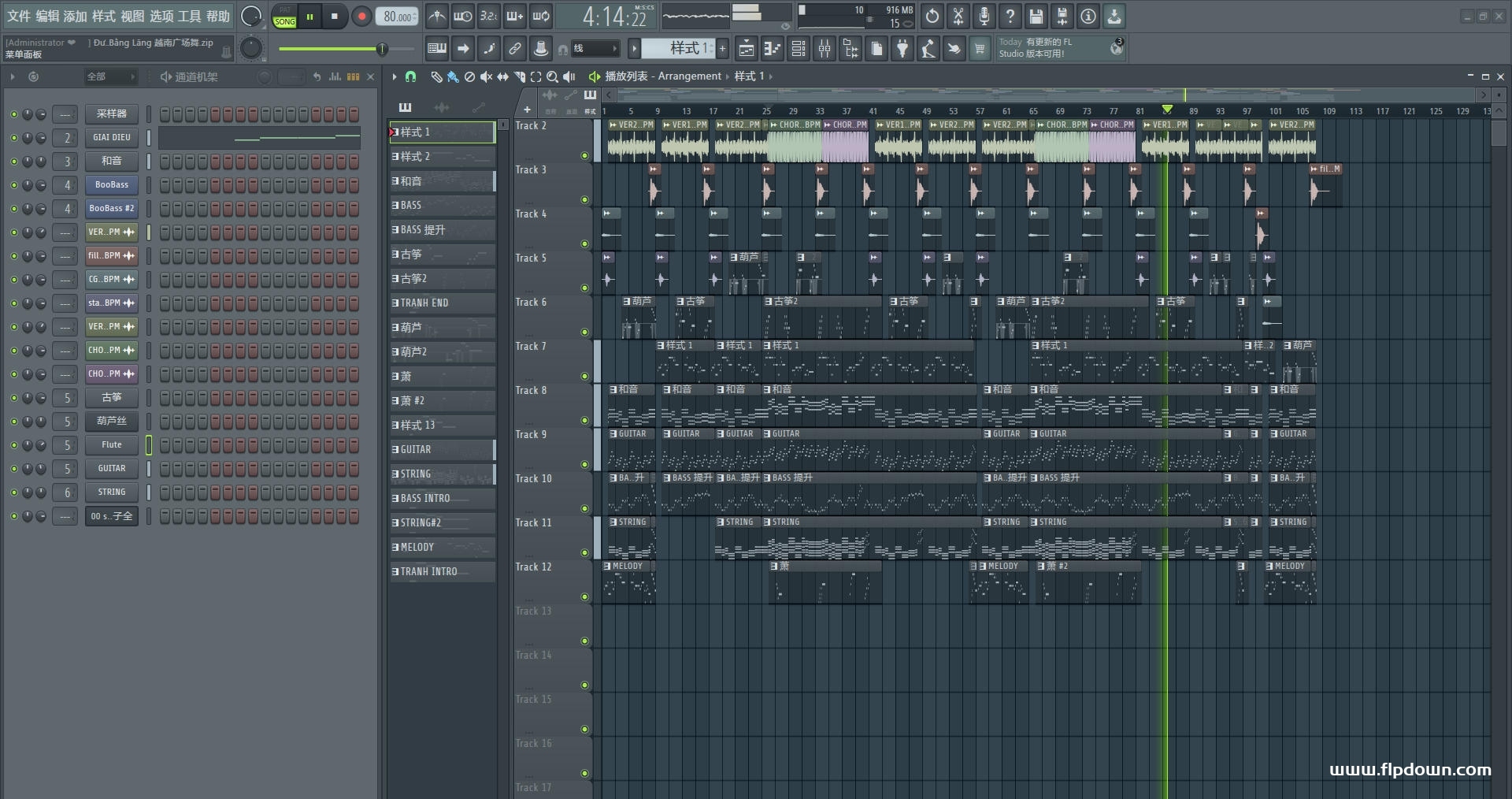
Task: Click the record button
Action: [361, 16]
